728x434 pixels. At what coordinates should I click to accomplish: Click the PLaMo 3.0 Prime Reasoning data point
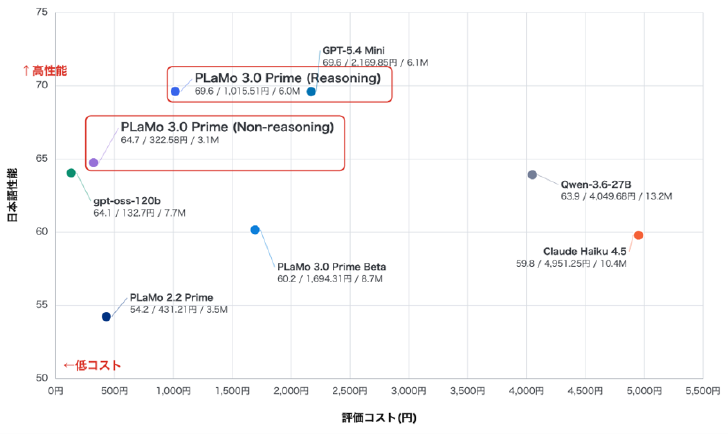click(175, 91)
